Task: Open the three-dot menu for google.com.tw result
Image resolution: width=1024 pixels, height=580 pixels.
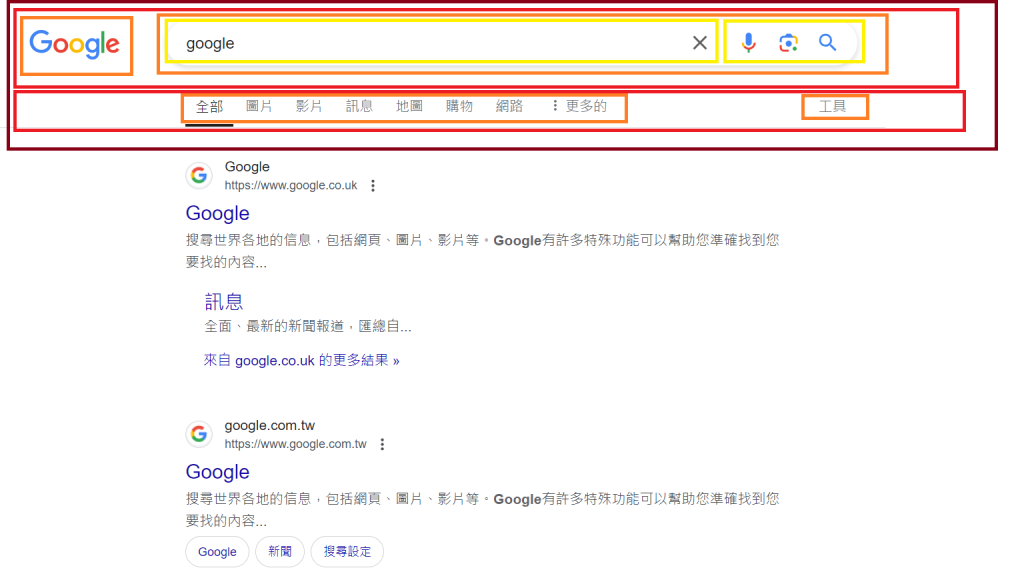Action: click(x=382, y=444)
